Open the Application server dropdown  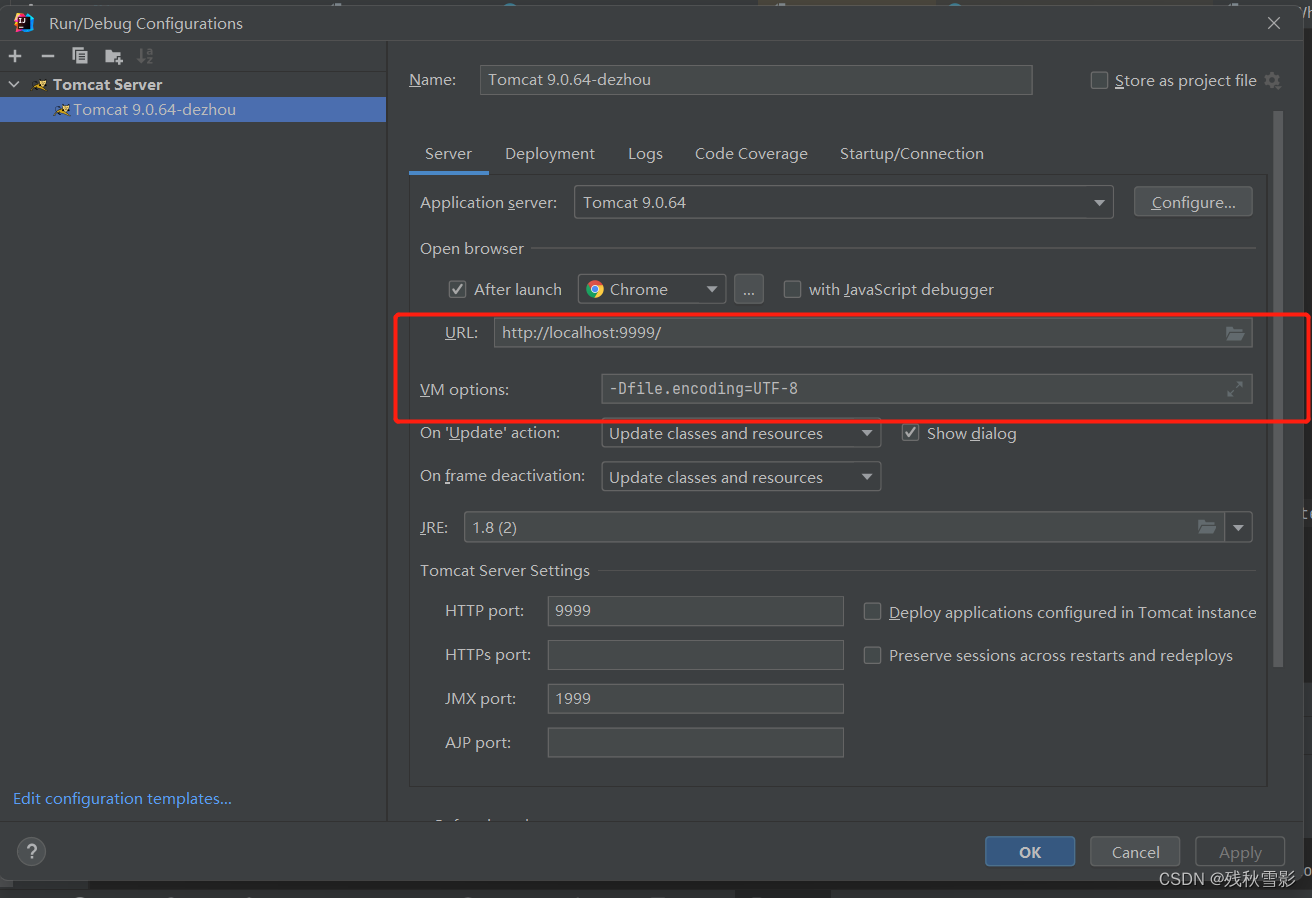click(x=843, y=202)
